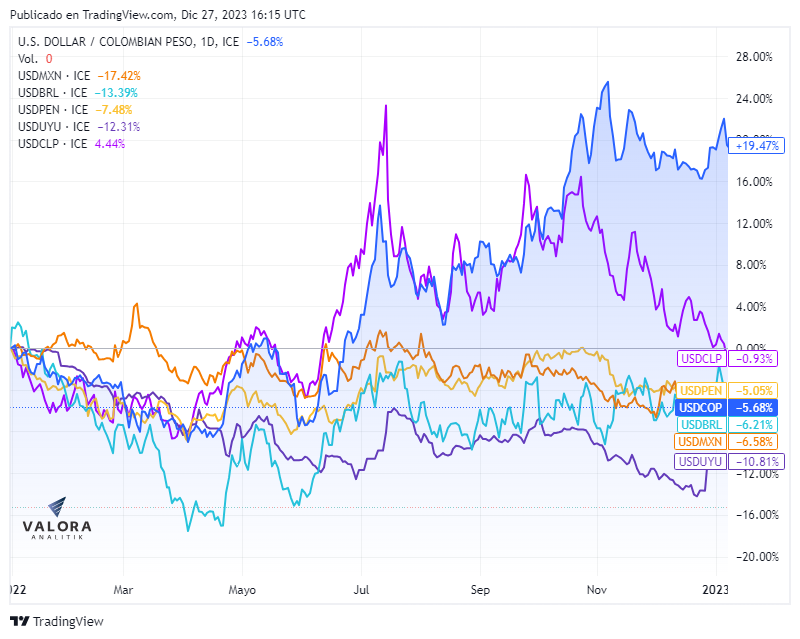800x639 pixels.
Task: Click the TradingView logo icon
Action: tap(19, 621)
